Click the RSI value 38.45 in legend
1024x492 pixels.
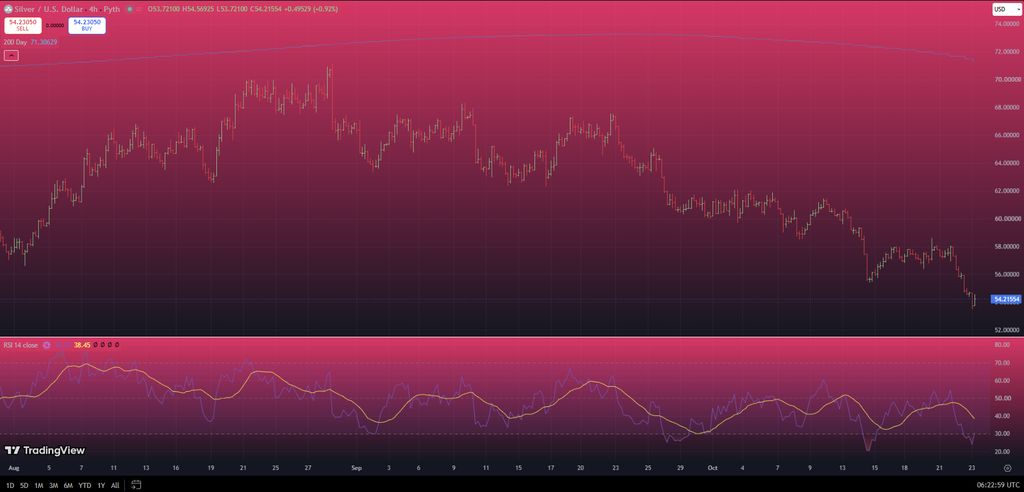82,345
